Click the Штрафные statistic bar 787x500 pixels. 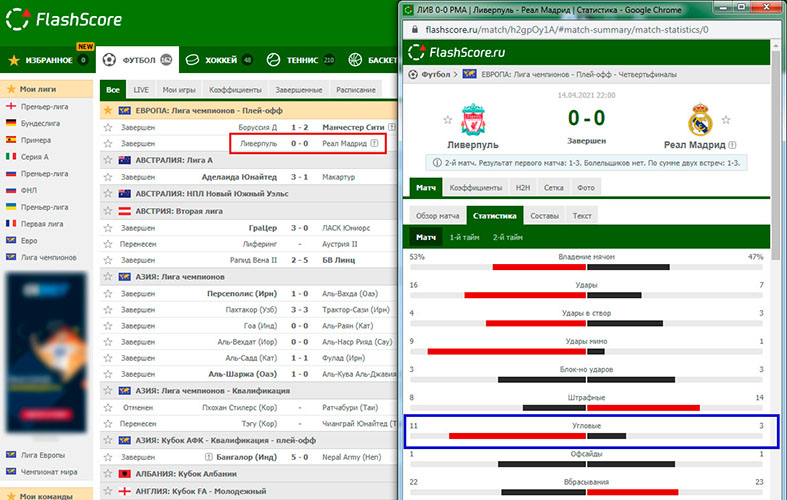click(x=586, y=408)
